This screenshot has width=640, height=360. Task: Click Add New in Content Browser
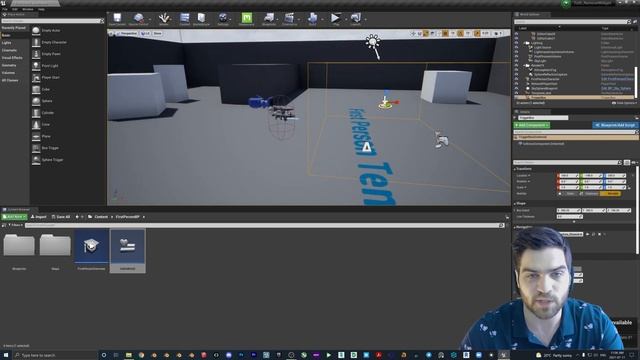[x=14, y=217]
